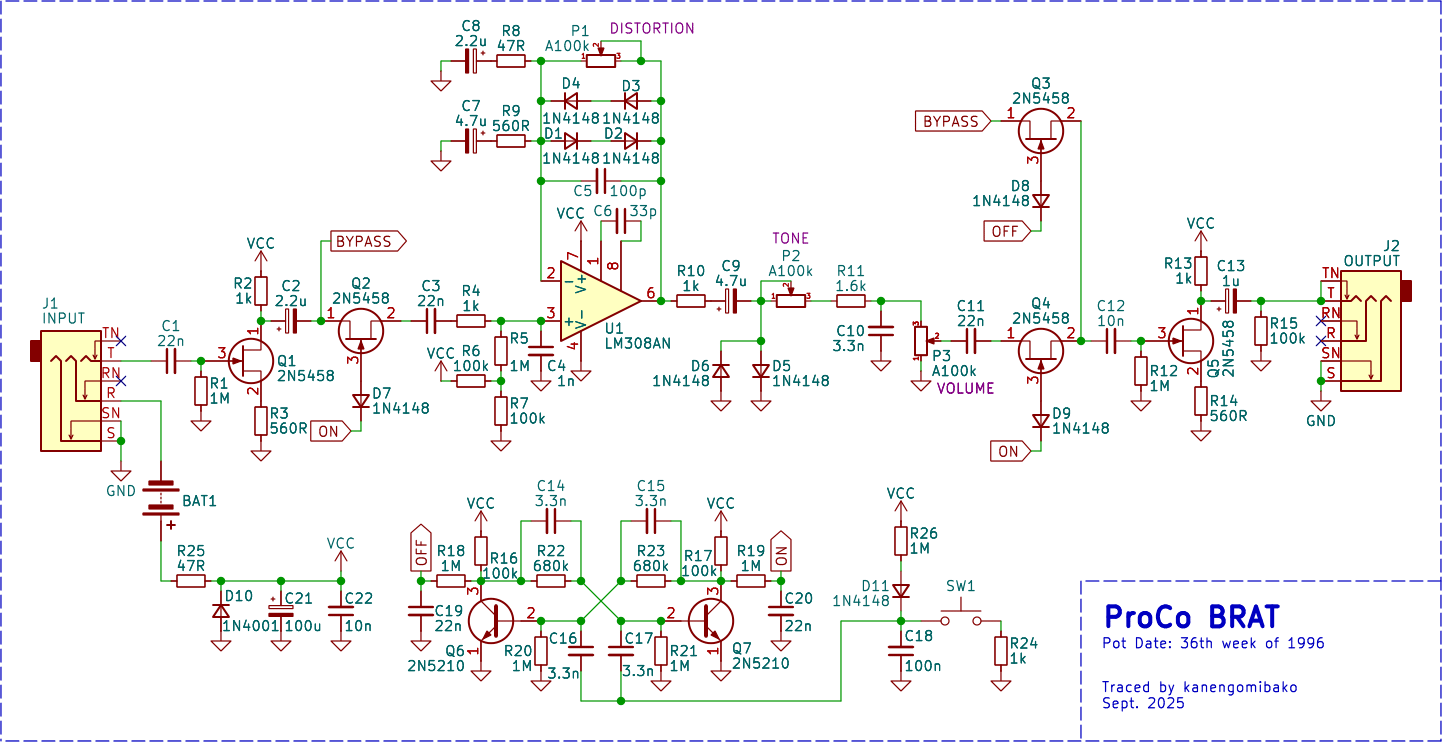
Task: Select the R26 1M resistor symbol
Action: [x=900, y=540]
